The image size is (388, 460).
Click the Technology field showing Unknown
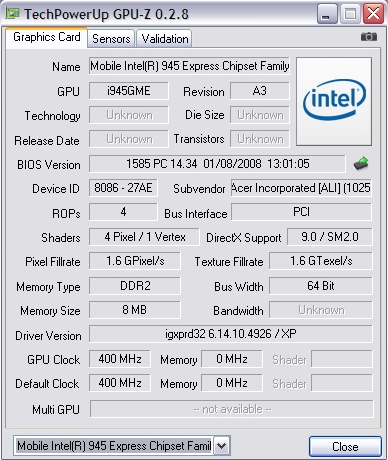tap(129, 115)
